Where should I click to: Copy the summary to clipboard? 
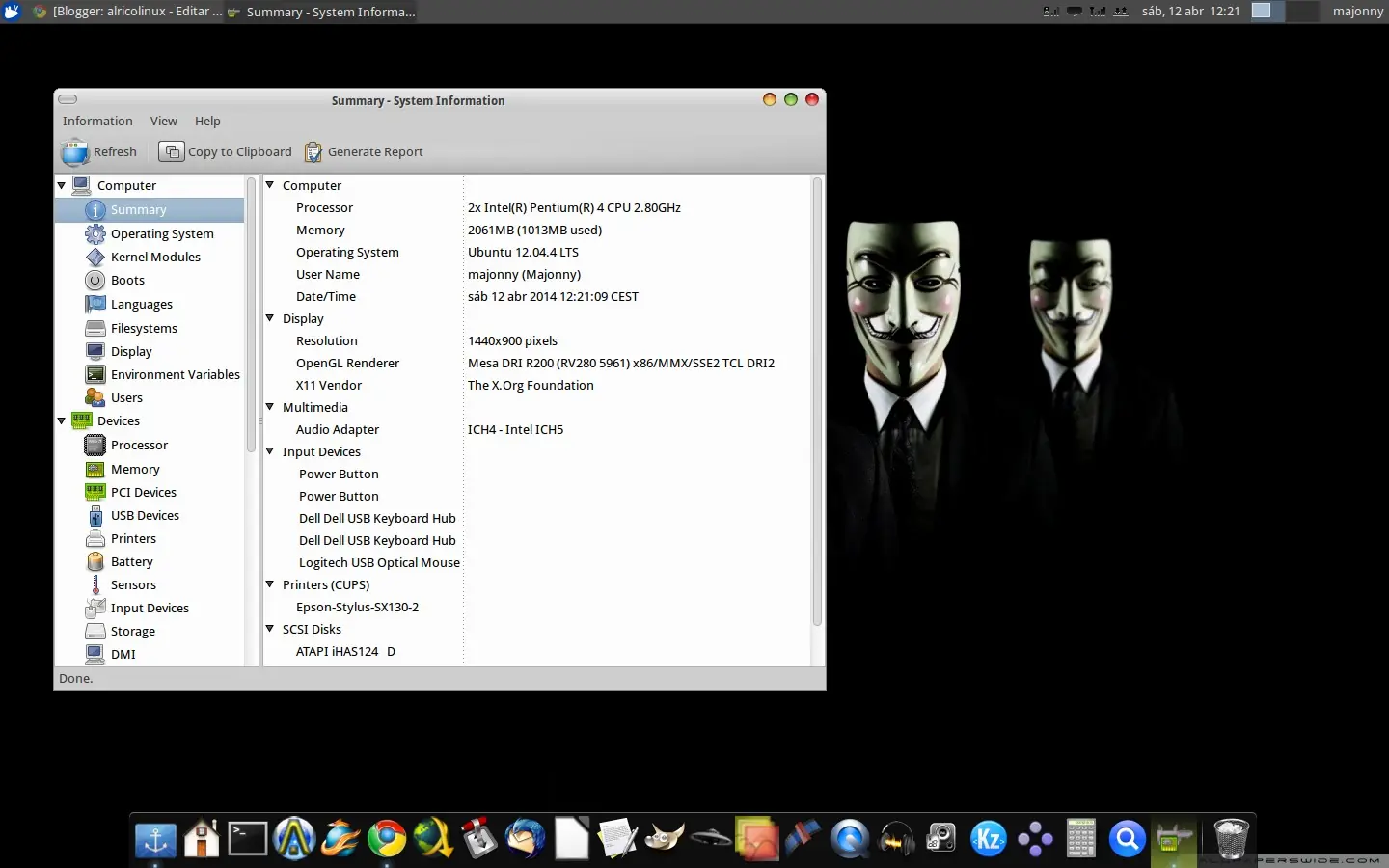(x=226, y=152)
